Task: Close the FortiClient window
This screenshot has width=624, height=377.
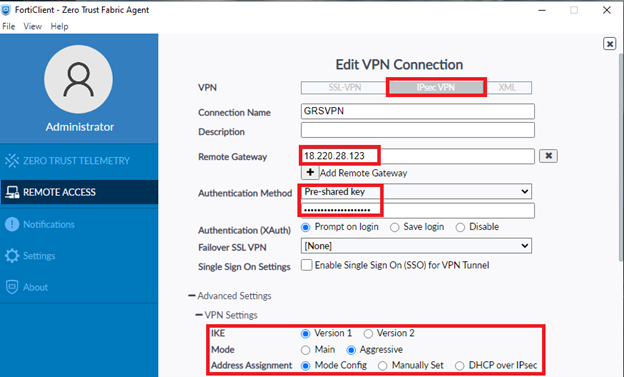Action: pyautogui.click(x=606, y=10)
